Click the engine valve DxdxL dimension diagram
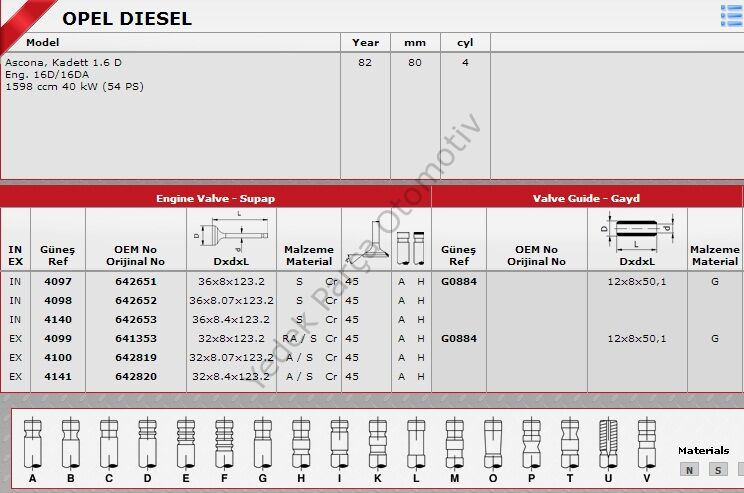This screenshot has width=744, height=493. 231,232
